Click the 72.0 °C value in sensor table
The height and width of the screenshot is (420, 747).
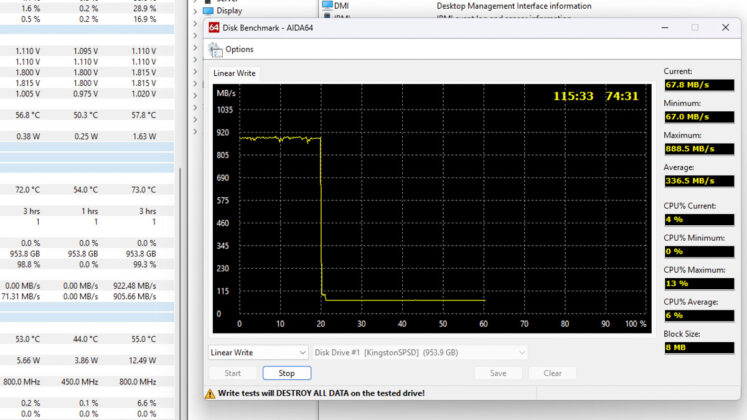click(28, 190)
